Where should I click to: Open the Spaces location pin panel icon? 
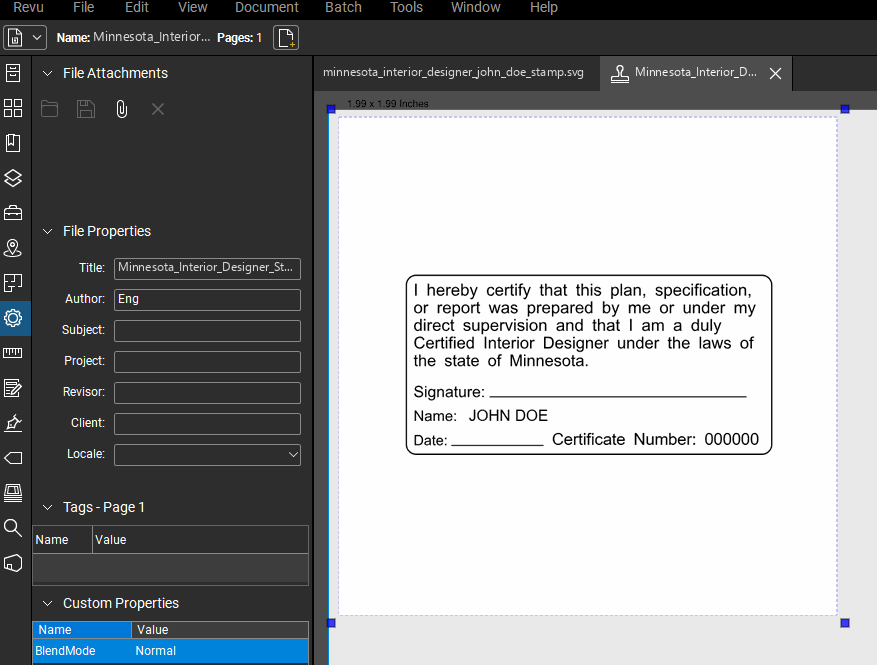tap(13, 248)
